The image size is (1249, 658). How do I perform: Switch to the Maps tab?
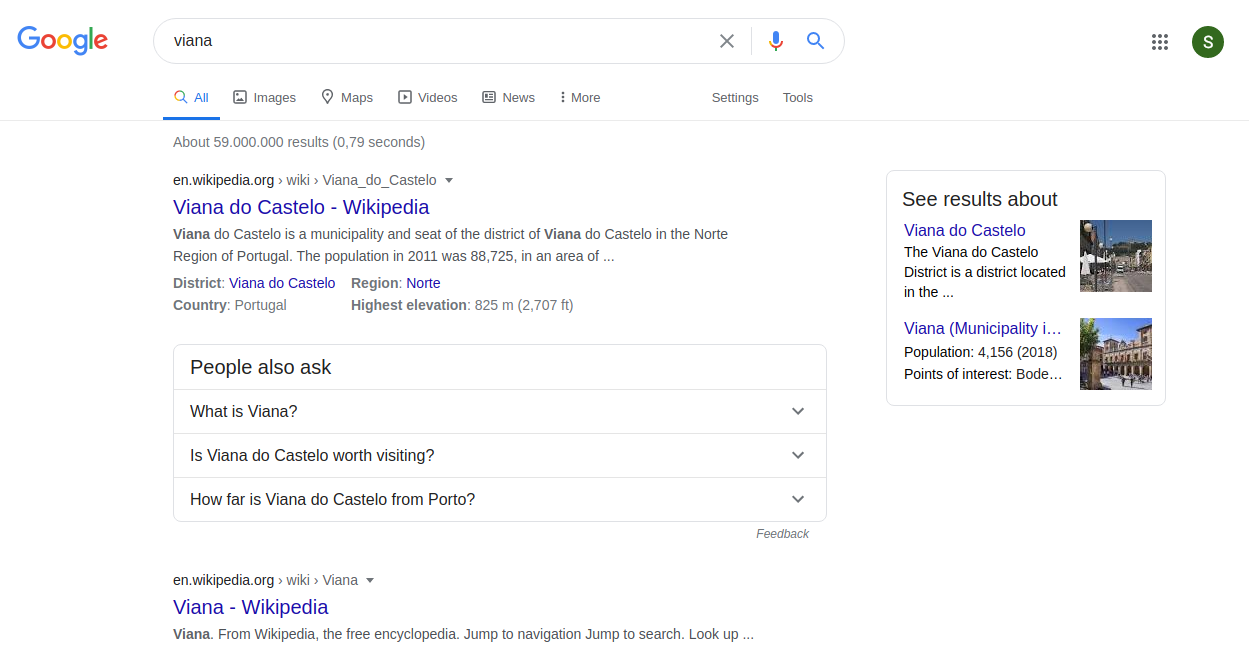coord(347,98)
